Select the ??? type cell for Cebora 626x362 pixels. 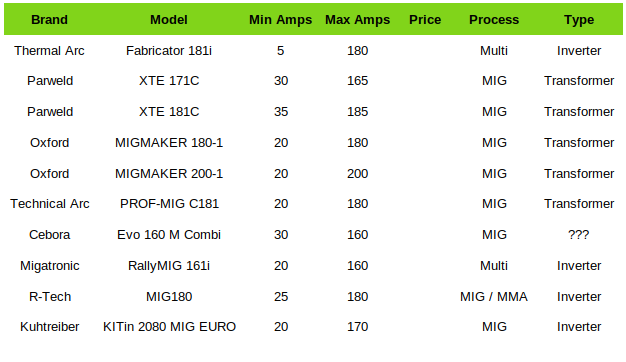tap(579, 235)
